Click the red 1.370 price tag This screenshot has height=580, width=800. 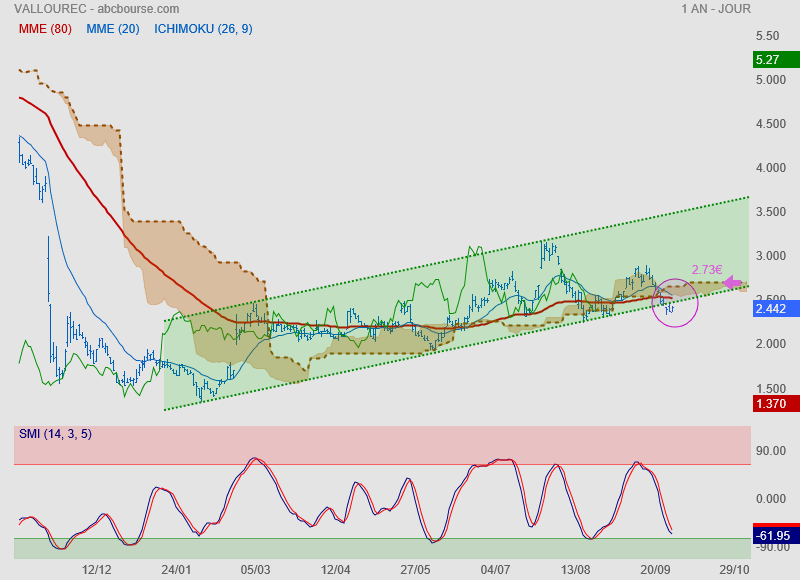coord(776,404)
